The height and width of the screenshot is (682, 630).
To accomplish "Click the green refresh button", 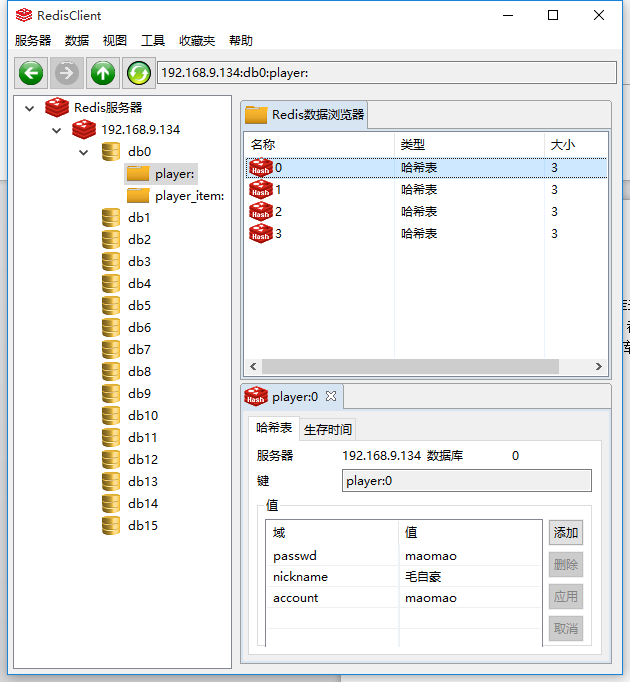I will [x=139, y=73].
